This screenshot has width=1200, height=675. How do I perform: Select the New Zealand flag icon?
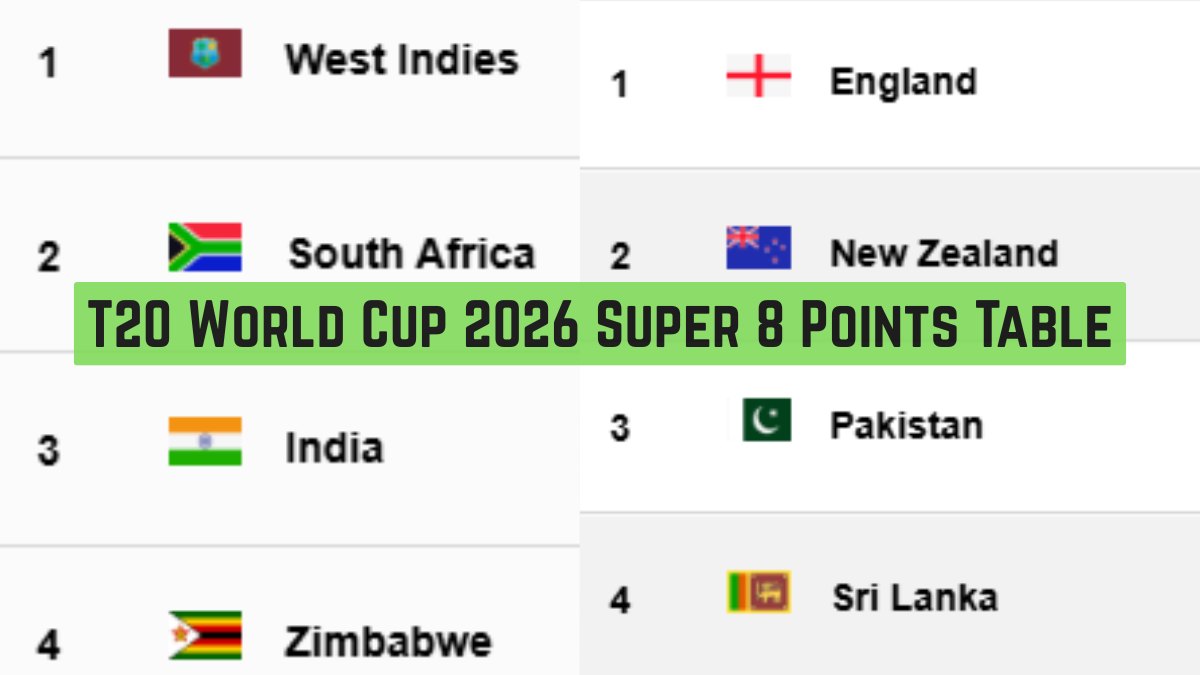coord(758,247)
